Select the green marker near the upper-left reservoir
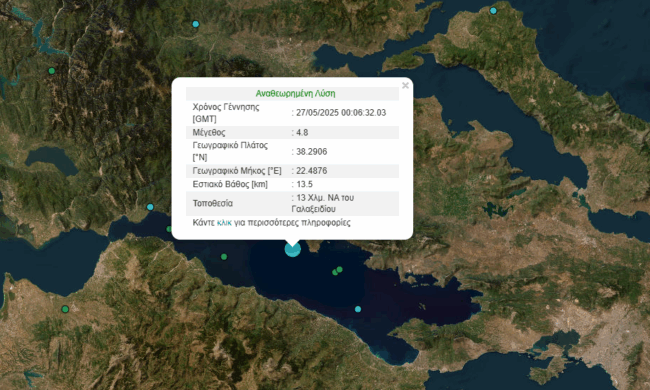Screen dimensions: 650x390 pos(52,71)
